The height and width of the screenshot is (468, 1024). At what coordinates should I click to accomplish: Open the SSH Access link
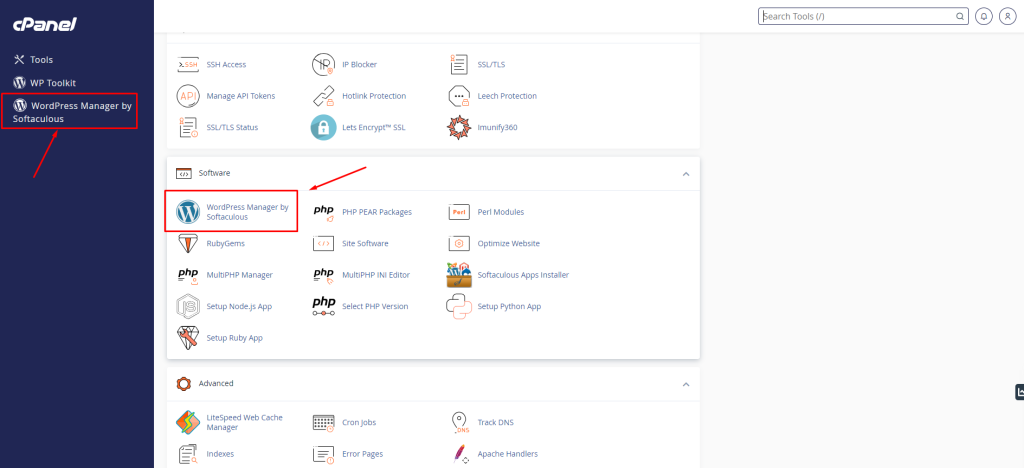[226, 65]
